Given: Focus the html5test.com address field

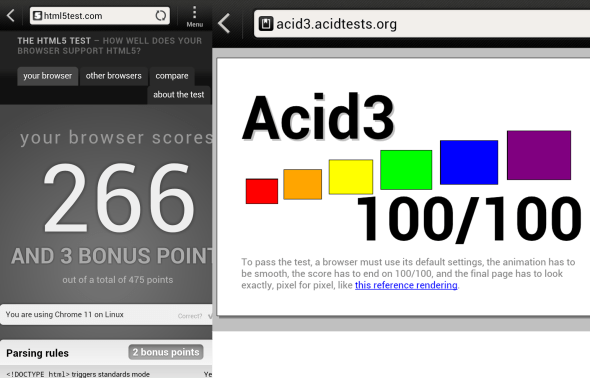Looking at the screenshot, I should (x=100, y=16).
